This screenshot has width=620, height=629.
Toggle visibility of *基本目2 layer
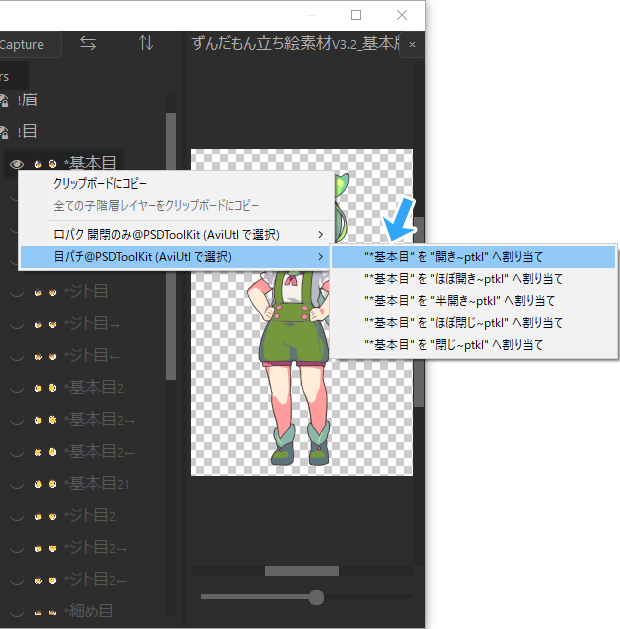coord(17,388)
